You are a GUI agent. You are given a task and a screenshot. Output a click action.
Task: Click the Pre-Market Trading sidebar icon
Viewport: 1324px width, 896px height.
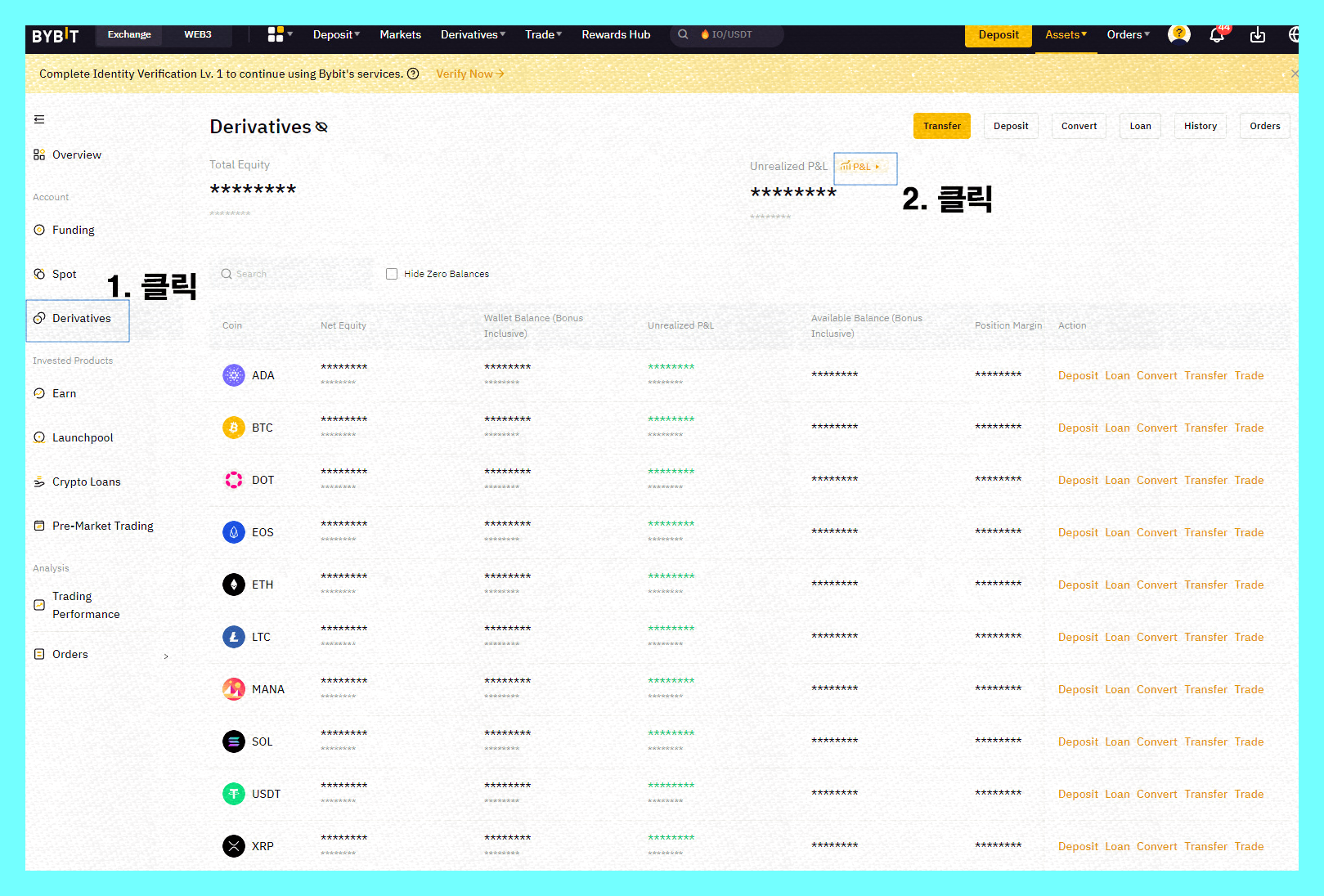tap(39, 526)
